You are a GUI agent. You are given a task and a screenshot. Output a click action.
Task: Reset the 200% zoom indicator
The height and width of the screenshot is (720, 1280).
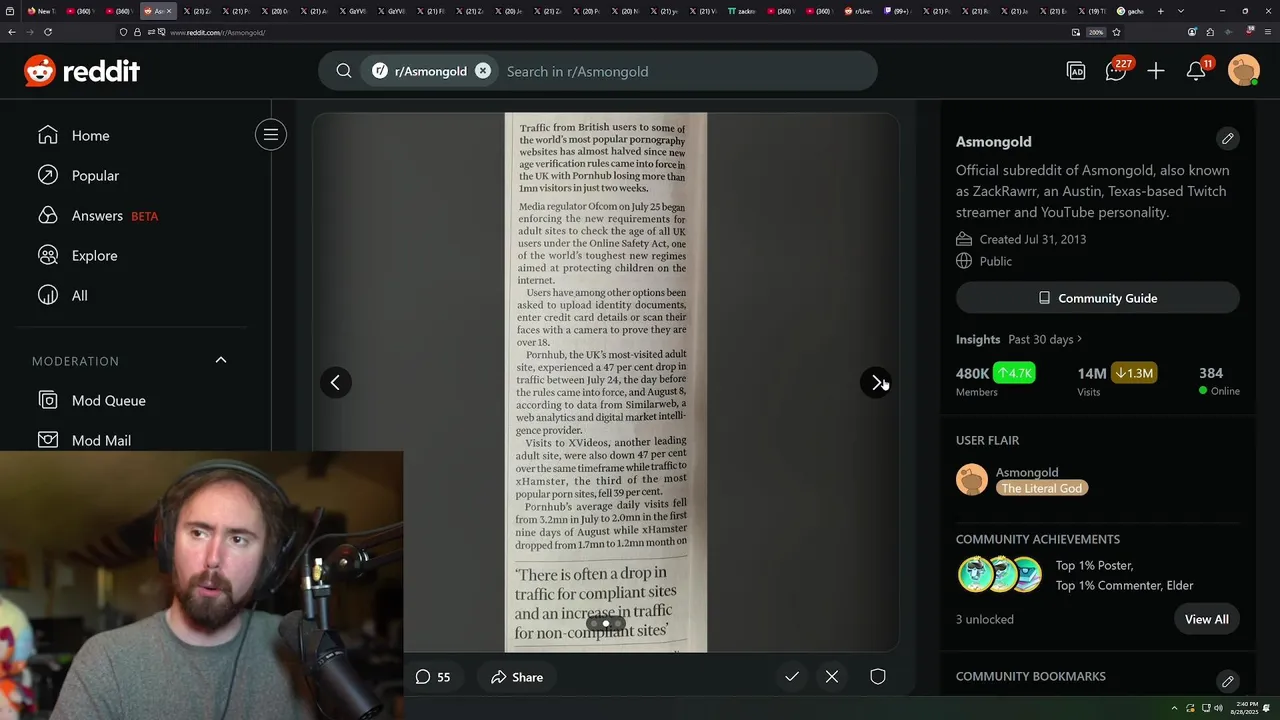point(1096,32)
